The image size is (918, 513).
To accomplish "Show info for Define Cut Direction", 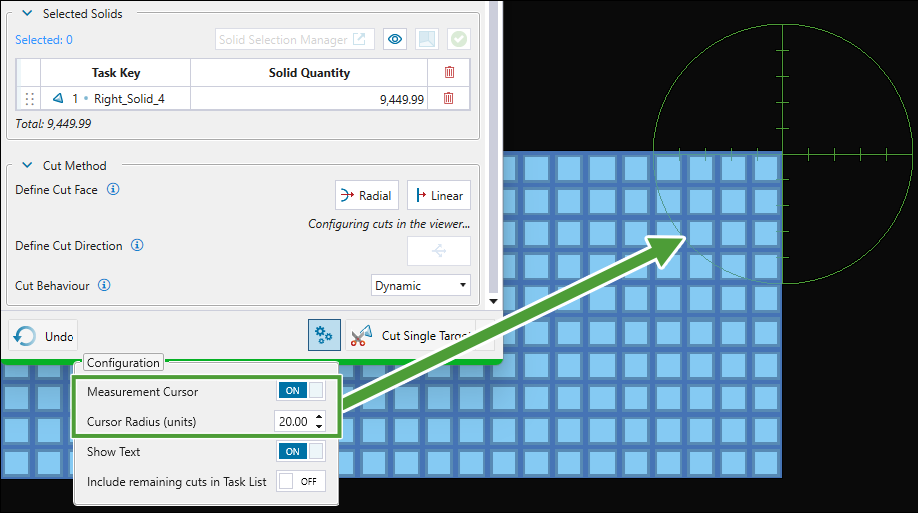I will click(137, 245).
